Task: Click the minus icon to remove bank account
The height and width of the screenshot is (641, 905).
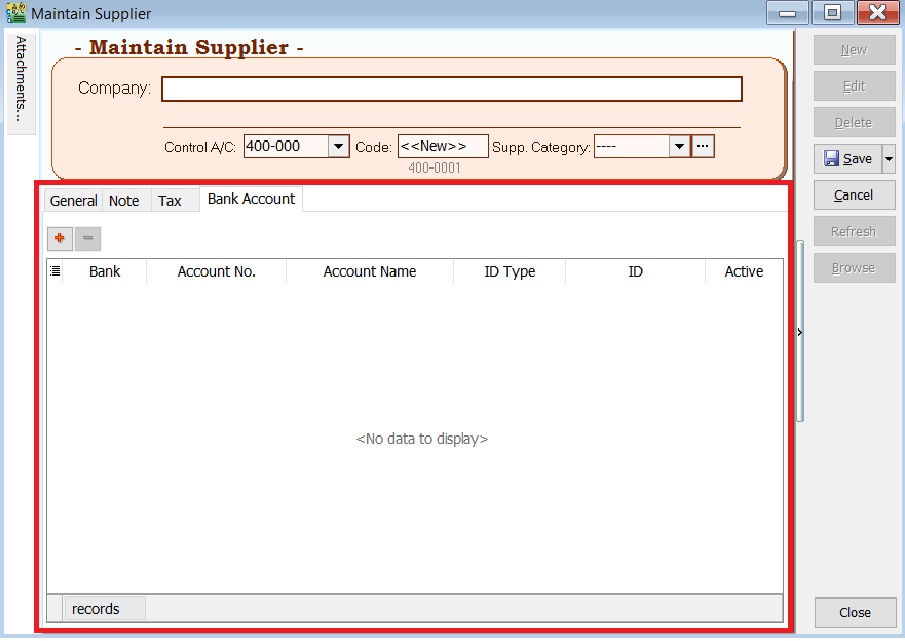Action: point(87,238)
